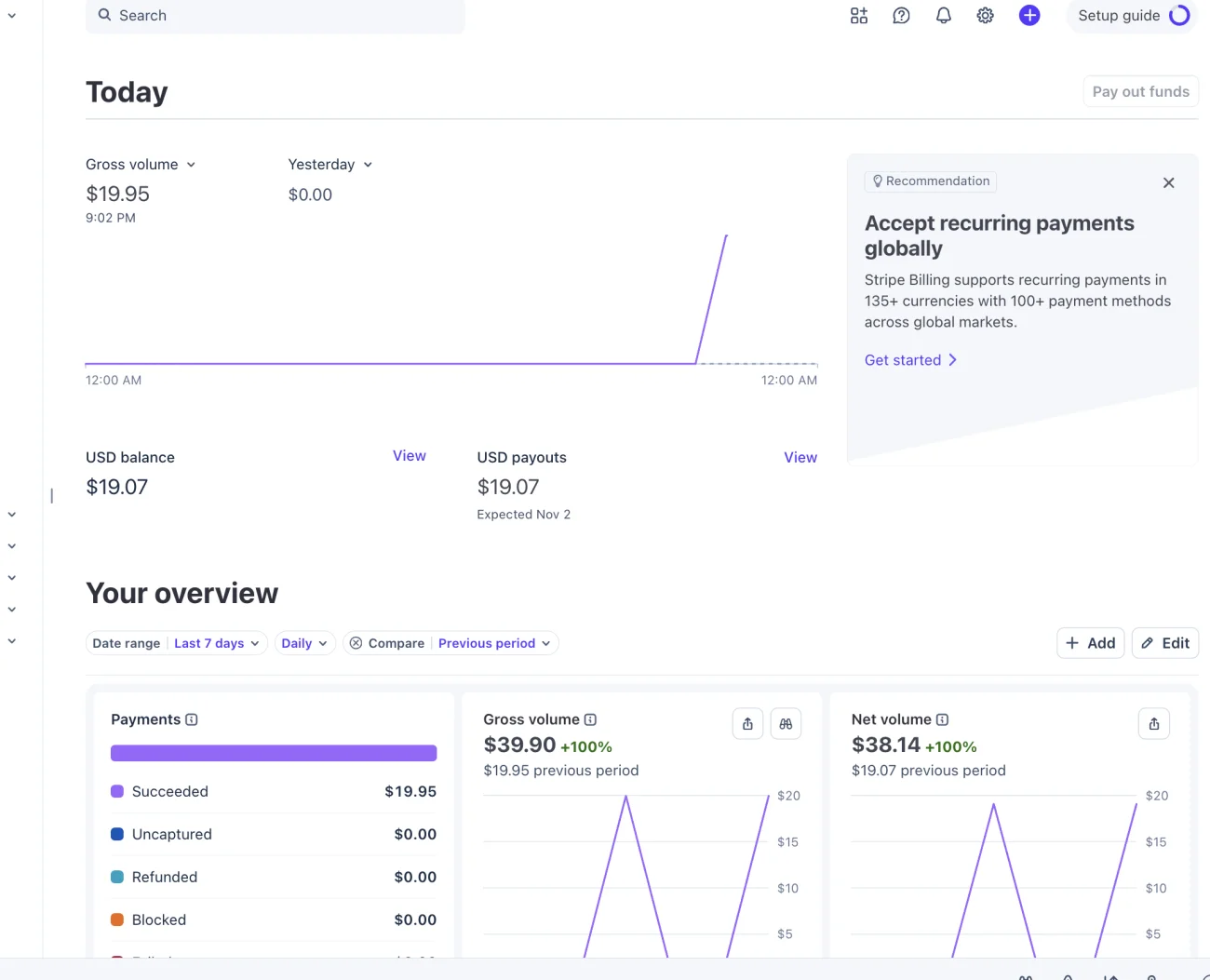Open the Yesterday comparison dropdown
This screenshot has height=980, width=1210.
[x=330, y=165]
